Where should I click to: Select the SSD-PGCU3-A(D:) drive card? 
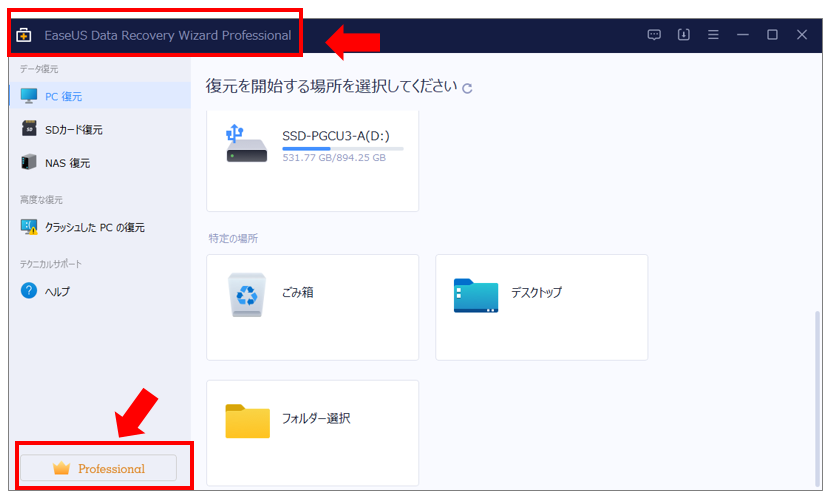312,161
